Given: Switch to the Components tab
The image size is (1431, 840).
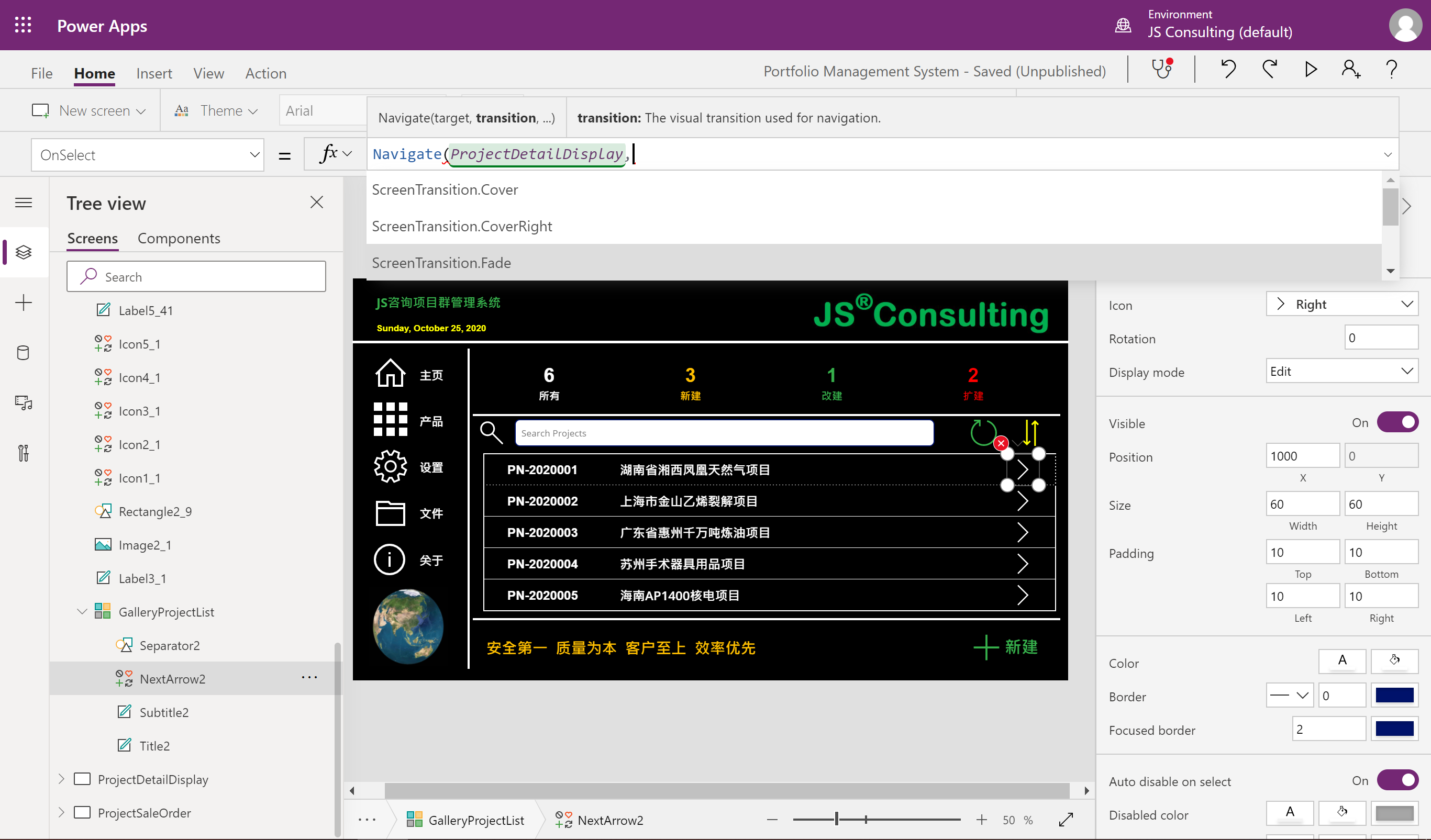Looking at the screenshot, I should (179, 238).
